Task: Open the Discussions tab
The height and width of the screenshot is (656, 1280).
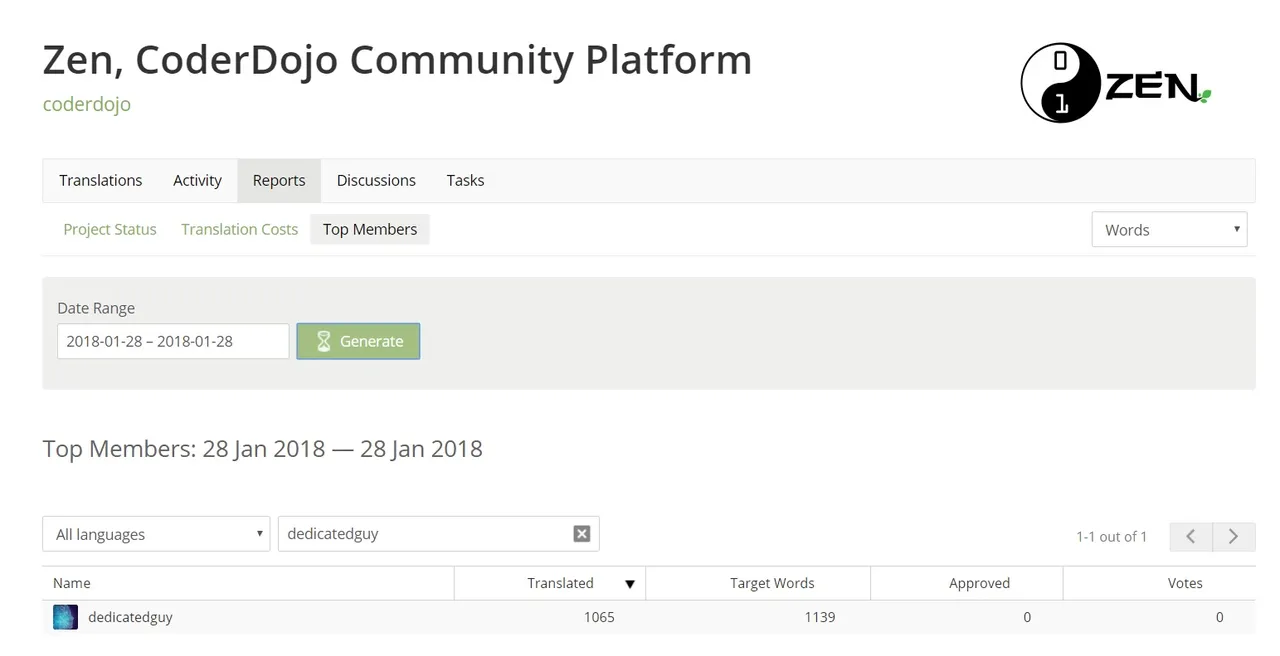Action: (x=376, y=180)
